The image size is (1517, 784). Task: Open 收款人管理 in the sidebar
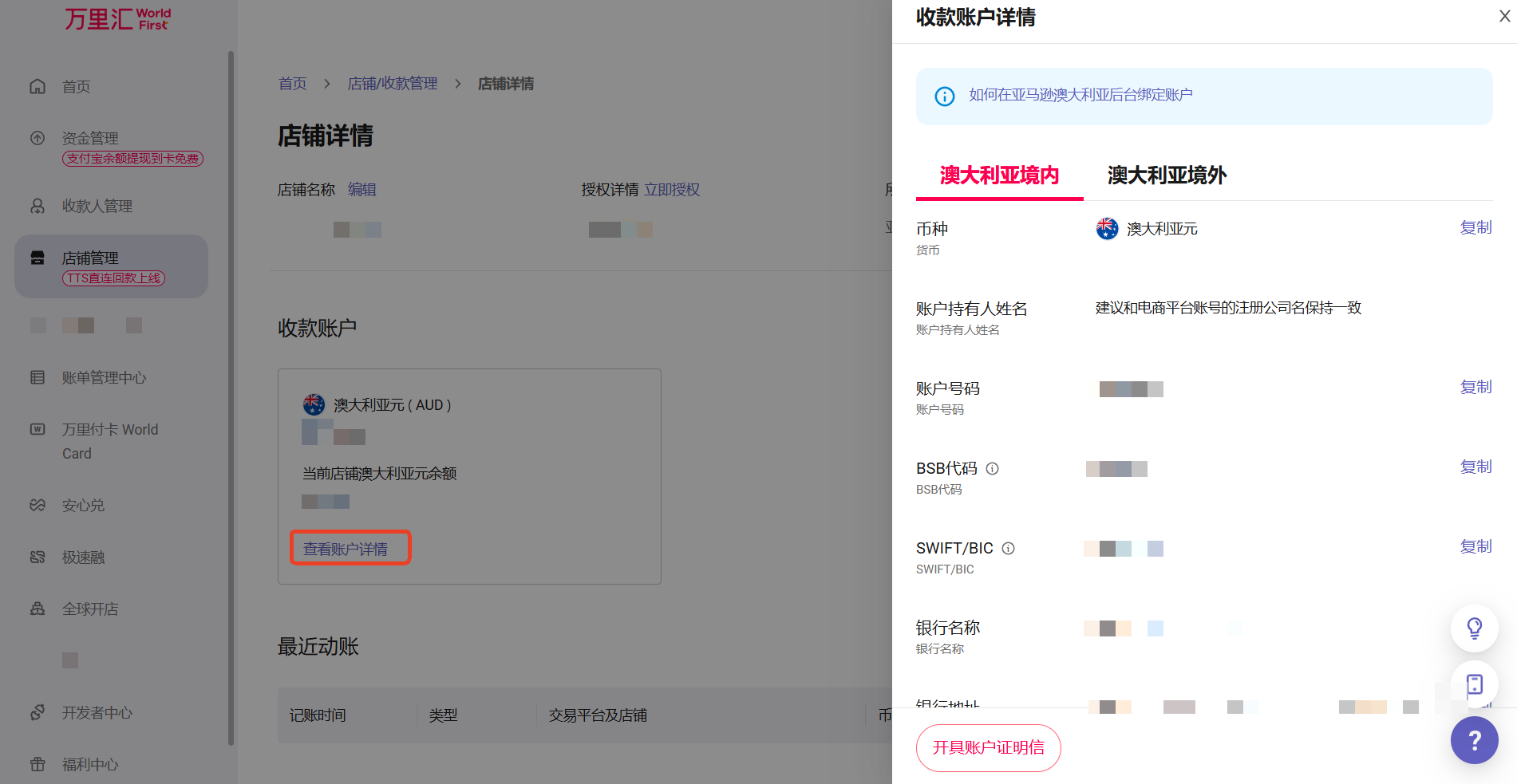click(97, 207)
